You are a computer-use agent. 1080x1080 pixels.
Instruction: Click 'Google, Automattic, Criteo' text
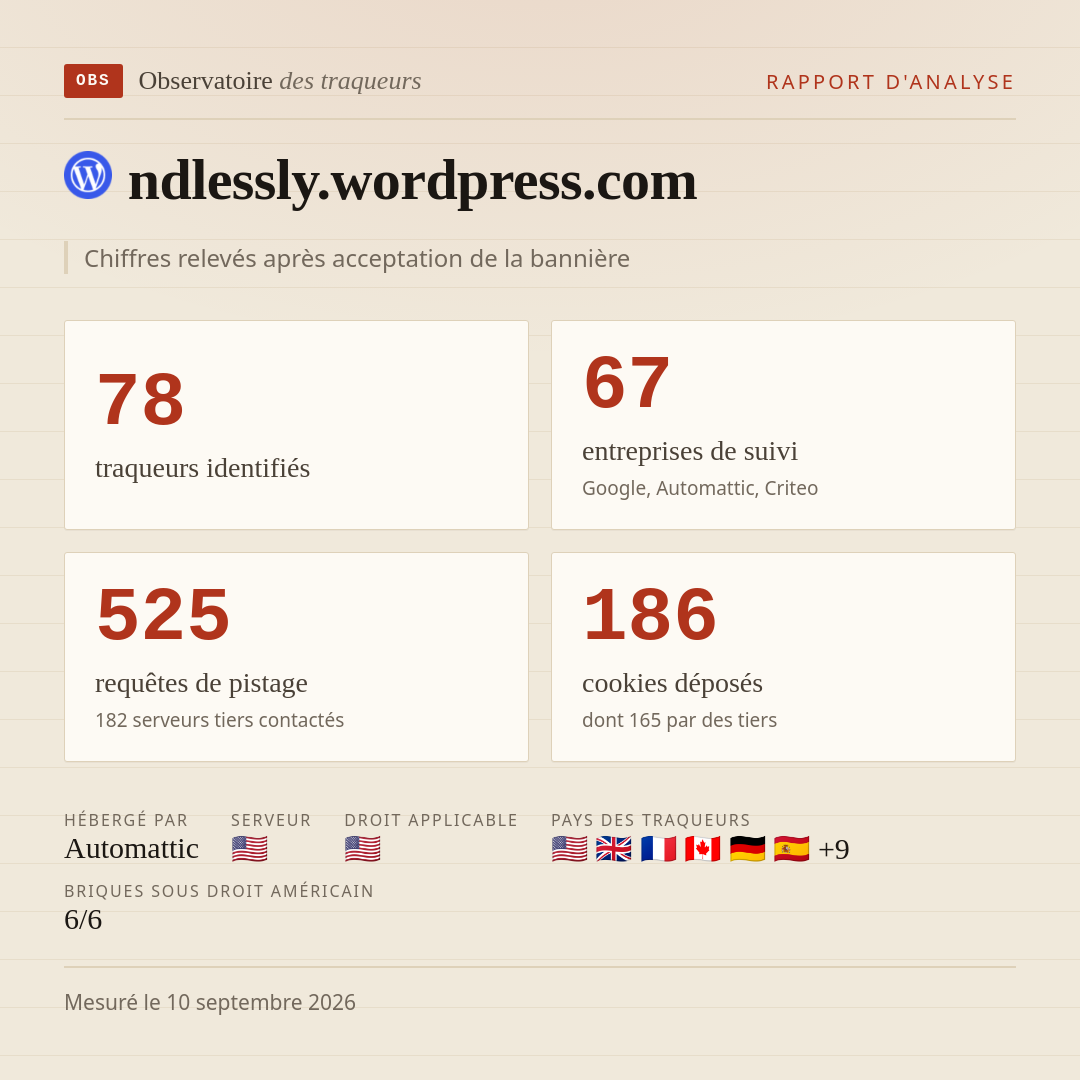point(700,488)
